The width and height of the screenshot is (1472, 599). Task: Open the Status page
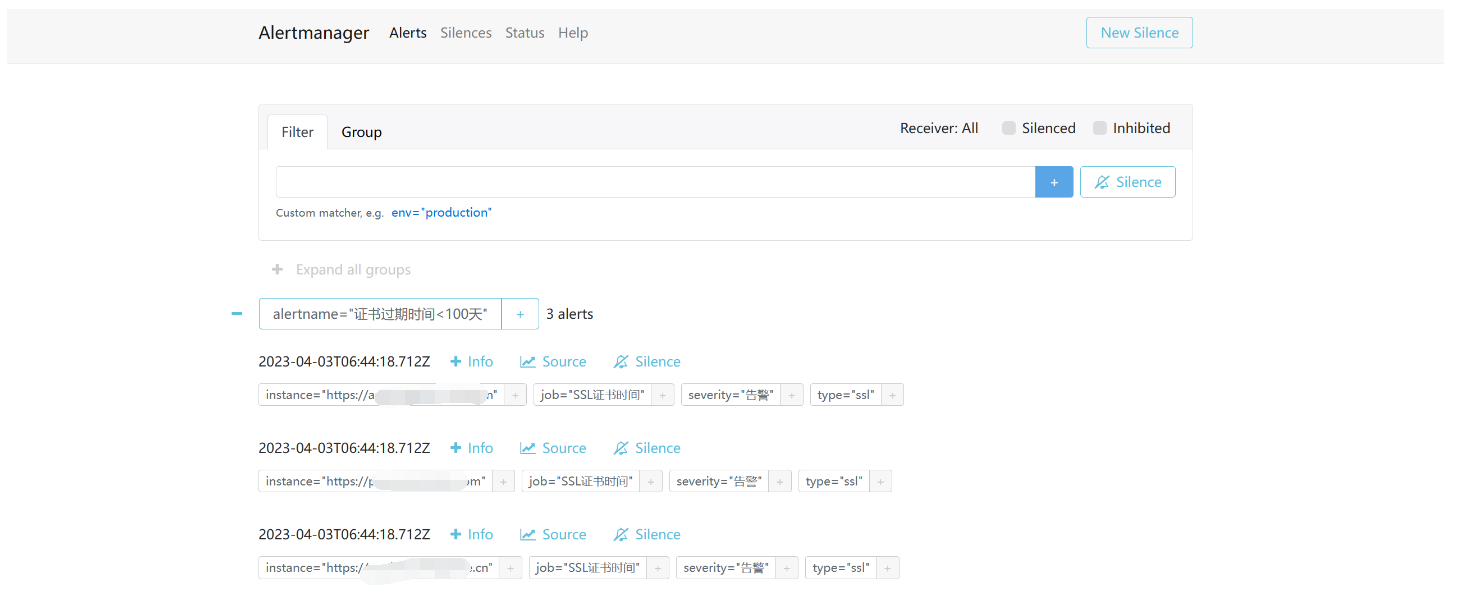525,33
